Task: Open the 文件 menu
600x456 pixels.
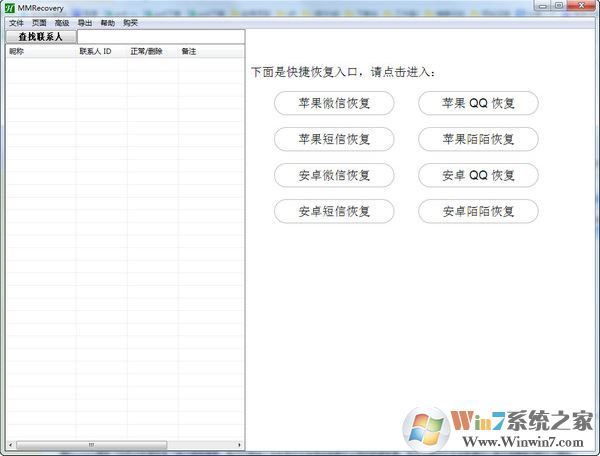Action: click(15, 22)
